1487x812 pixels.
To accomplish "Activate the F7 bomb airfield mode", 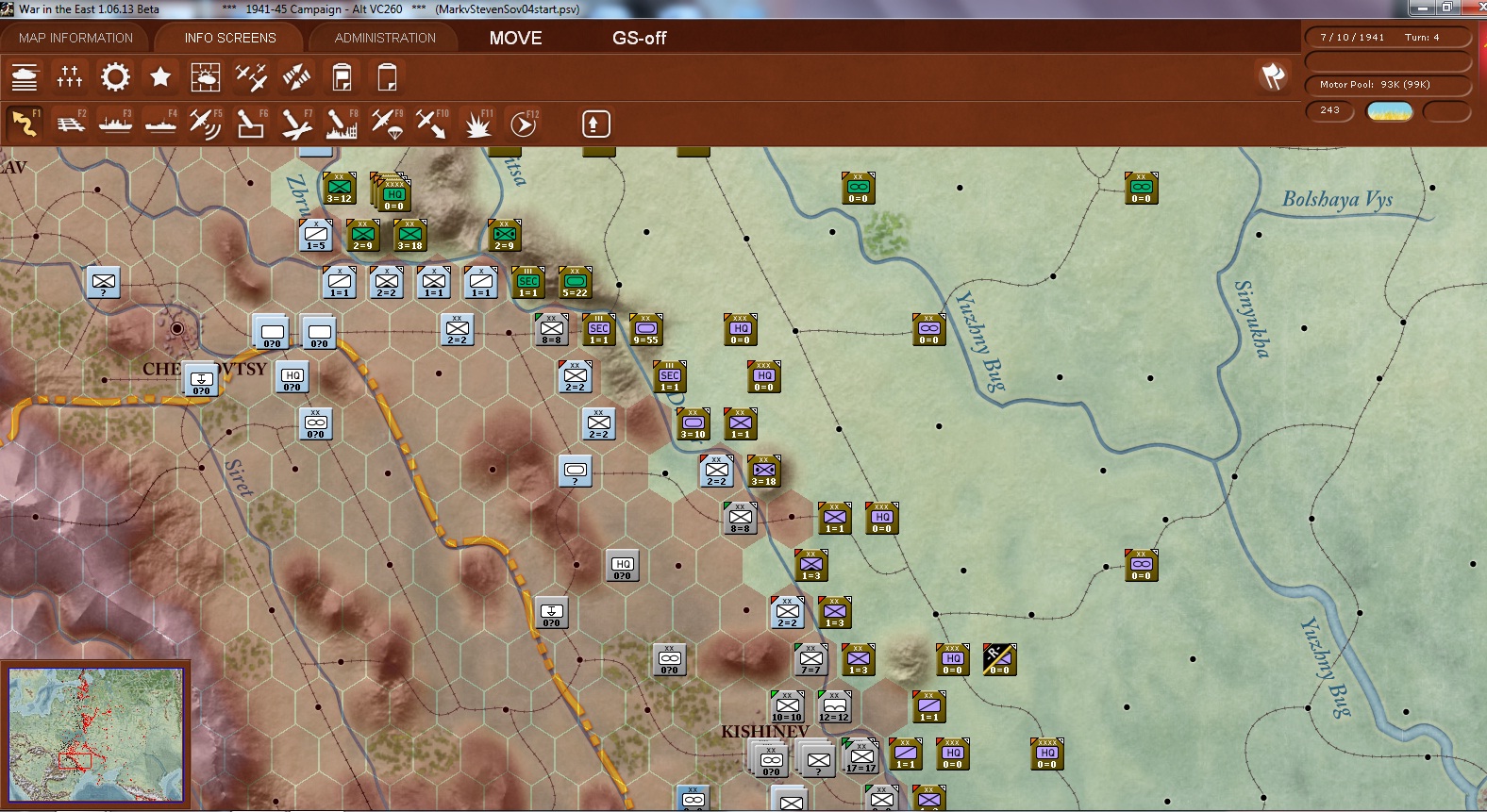I will click(296, 124).
